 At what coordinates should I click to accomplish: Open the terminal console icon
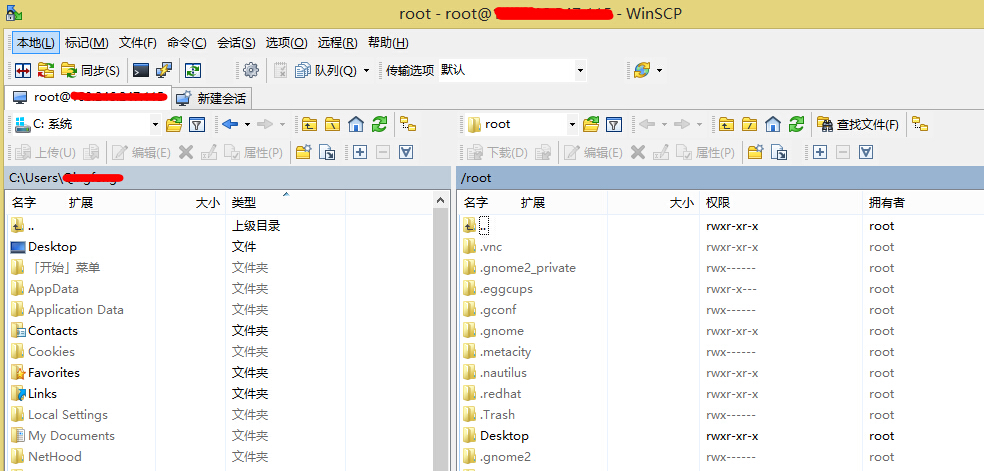click(141, 70)
